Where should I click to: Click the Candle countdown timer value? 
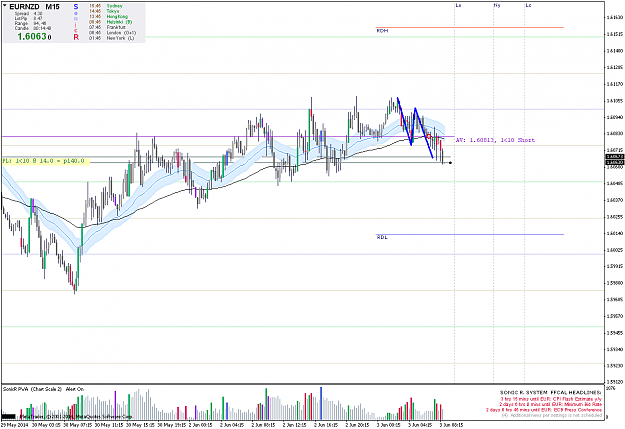click(x=42, y=28)
